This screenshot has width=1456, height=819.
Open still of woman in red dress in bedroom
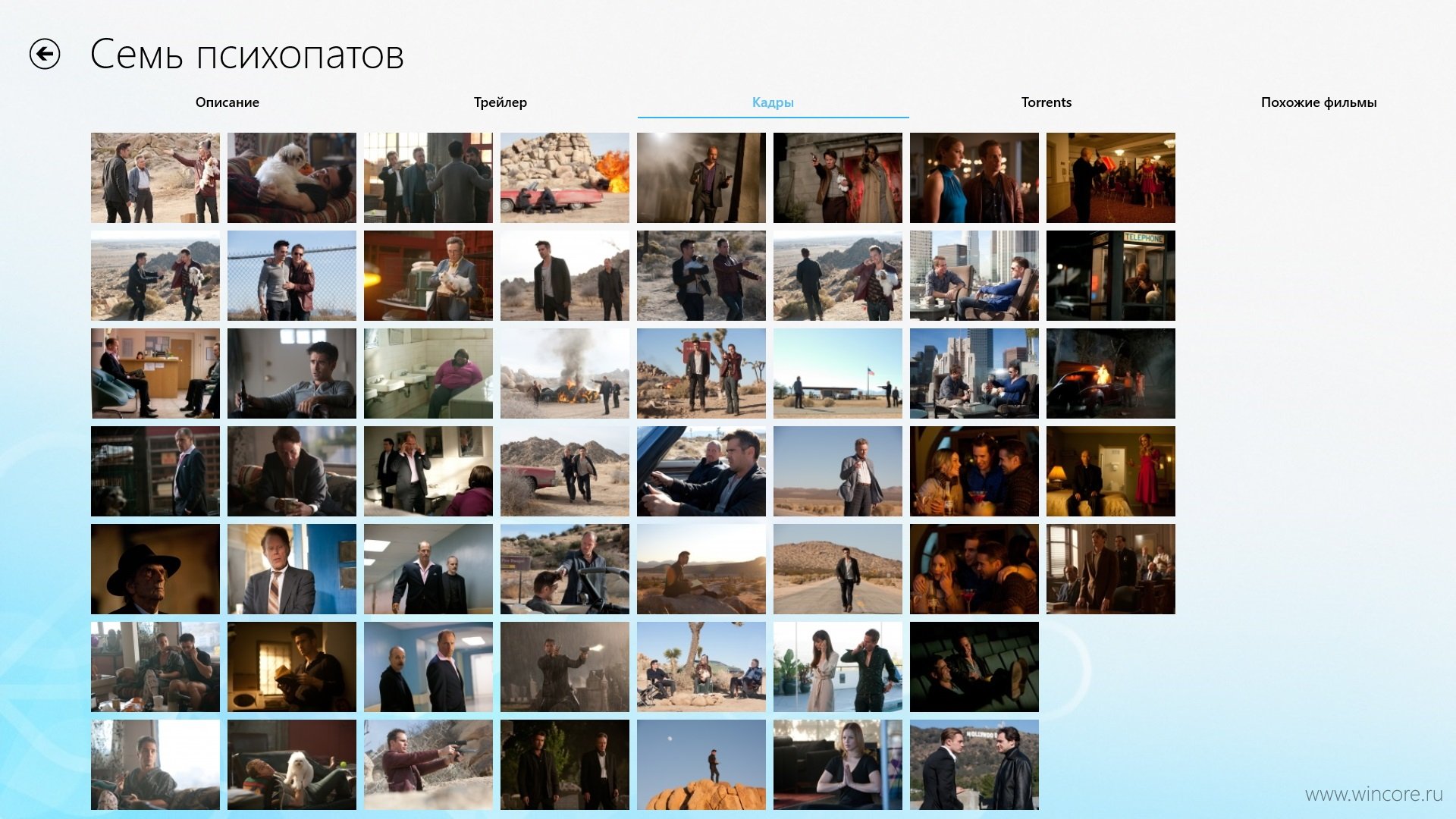[x=1111, y=471]
